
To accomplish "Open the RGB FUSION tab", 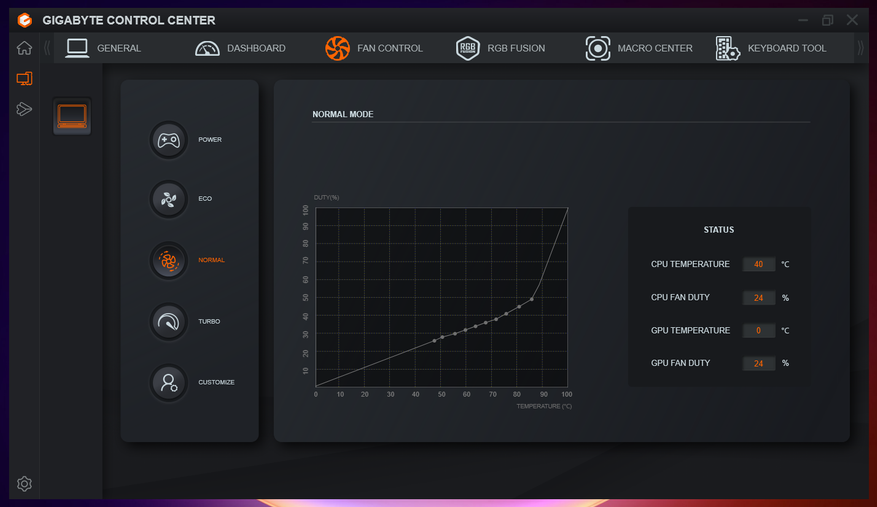I will [516, 48].
